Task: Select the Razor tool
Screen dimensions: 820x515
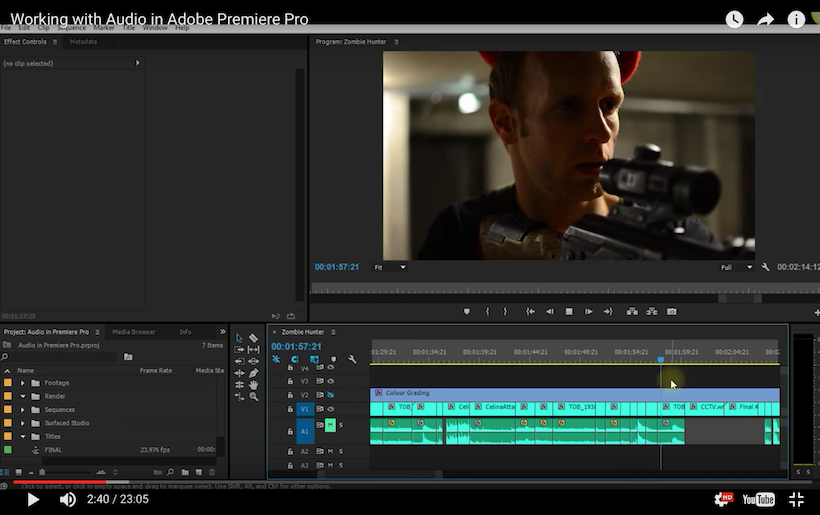Action: (254, 338)
